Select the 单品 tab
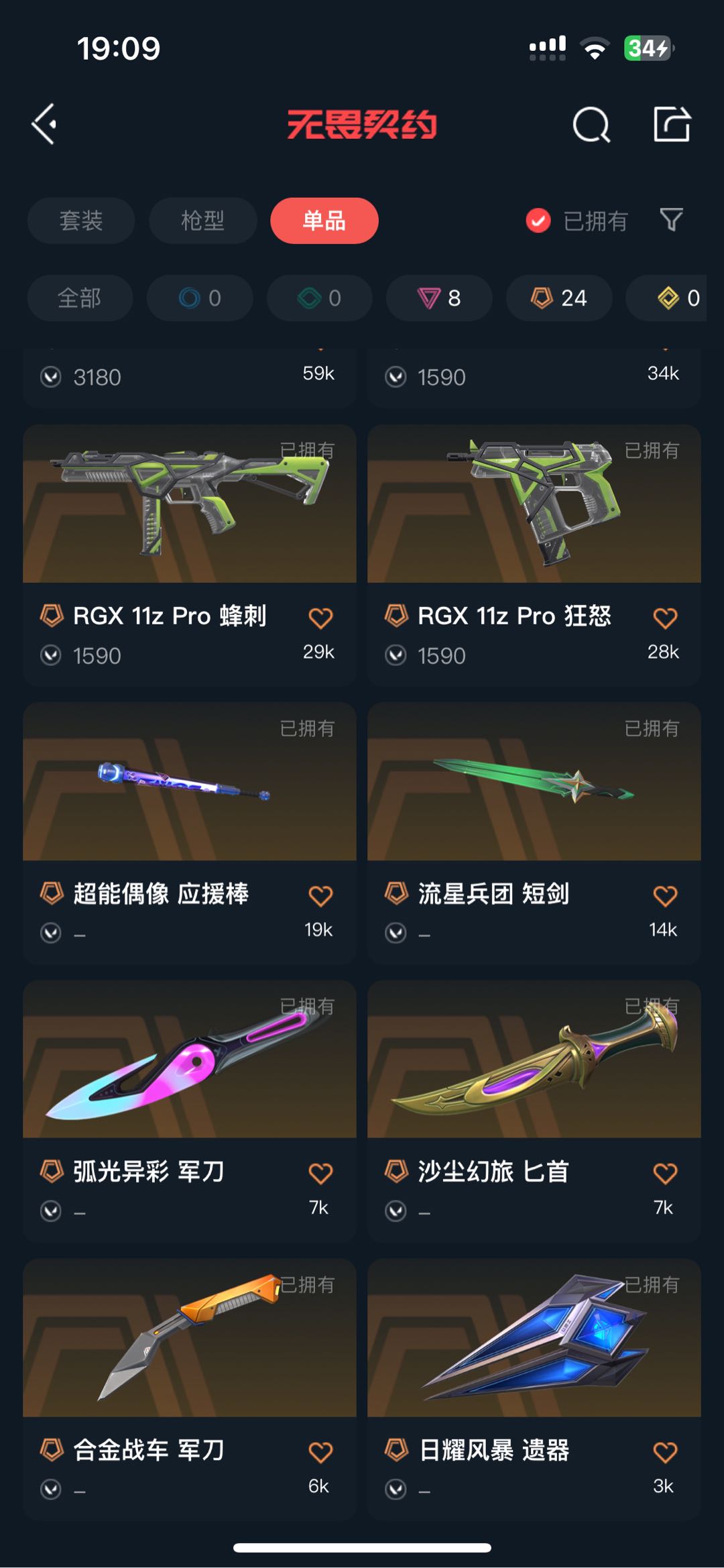 (324, 221)
